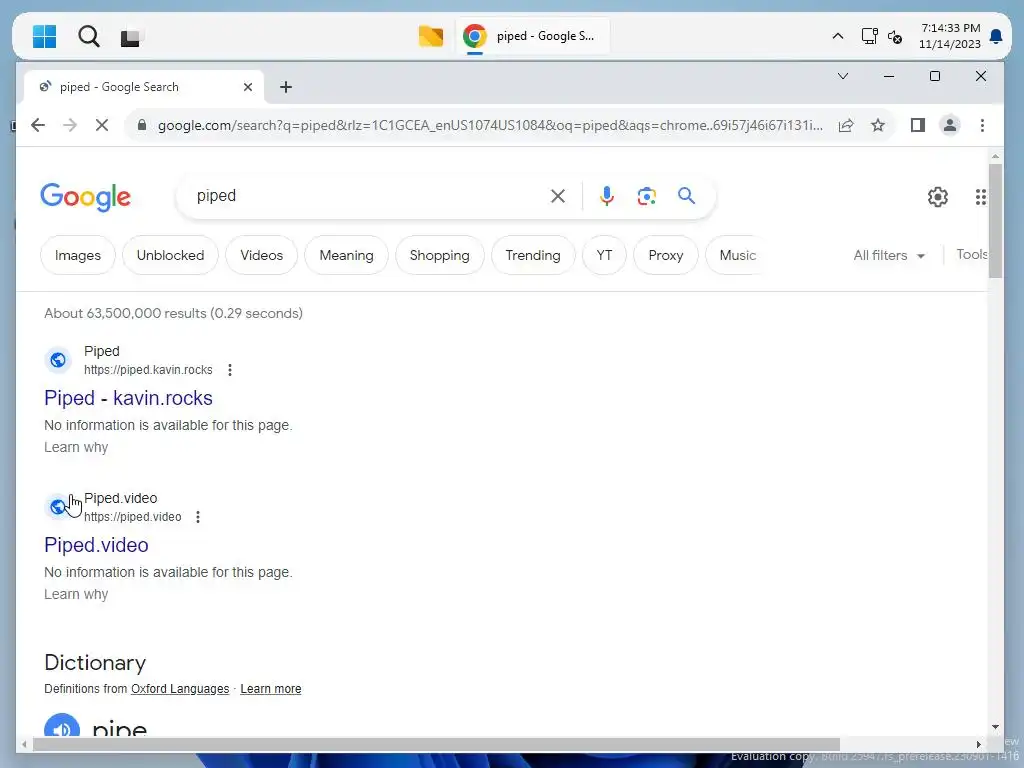Open the Oxford Languages link
1024x768 pixels.
click(x=180, y=689)
